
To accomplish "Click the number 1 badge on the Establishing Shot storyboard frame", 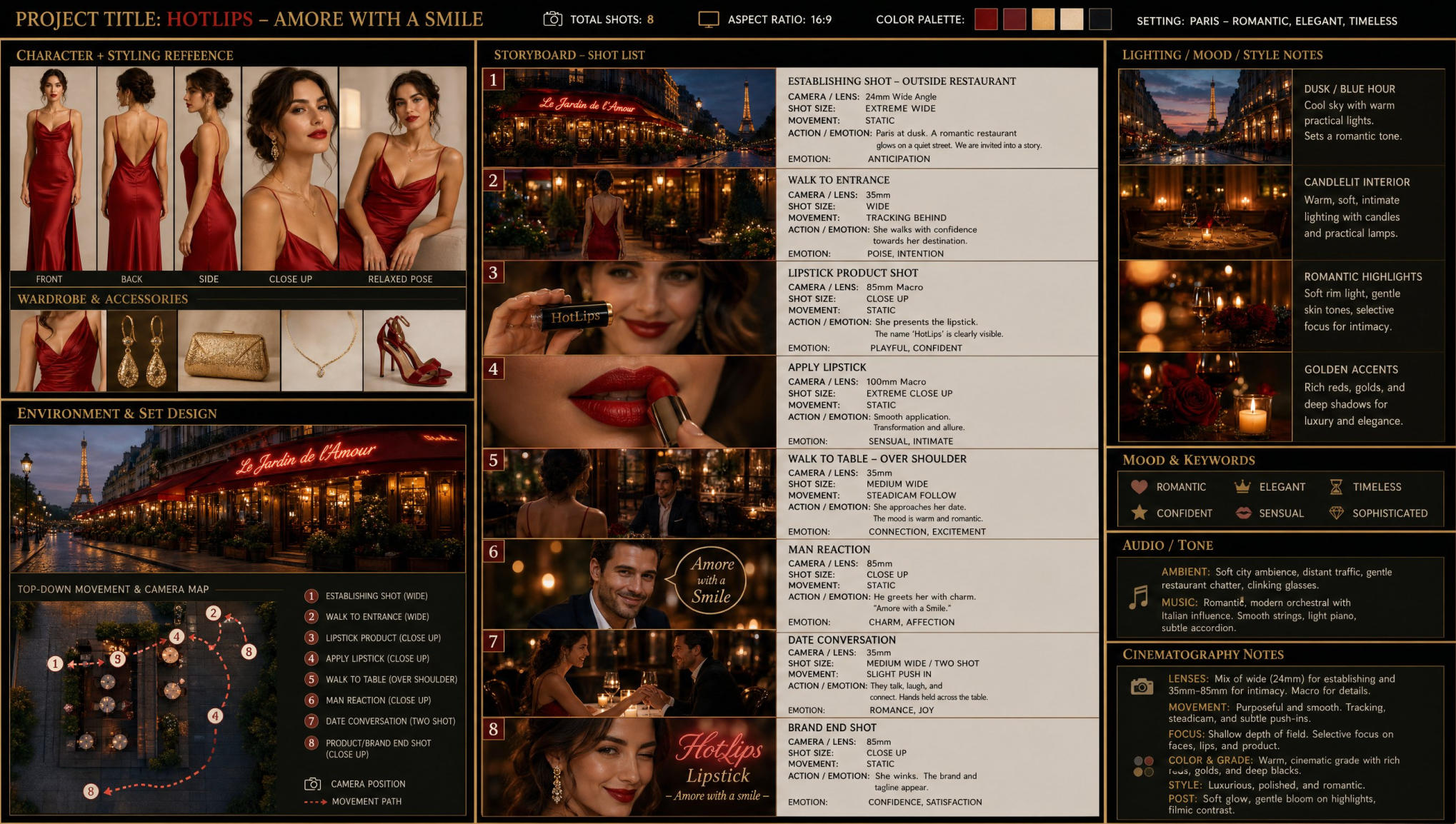I will 493,79.
